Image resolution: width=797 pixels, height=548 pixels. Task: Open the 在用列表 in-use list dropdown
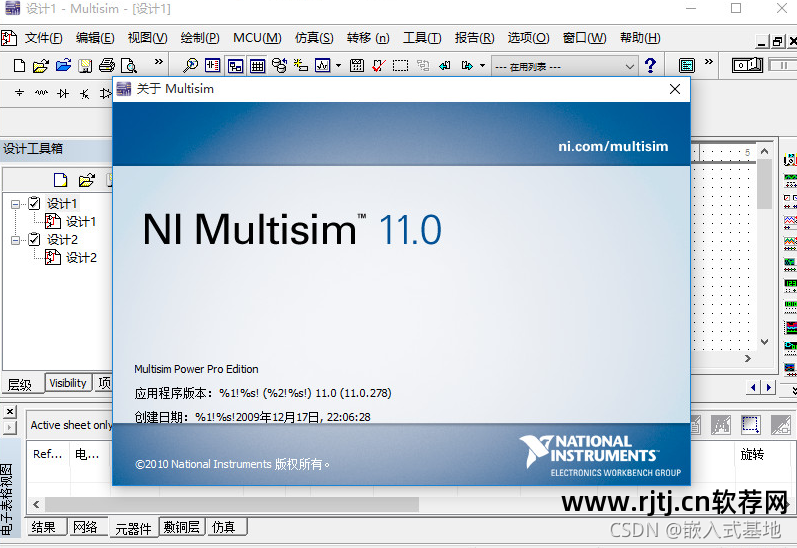[630, 66]
